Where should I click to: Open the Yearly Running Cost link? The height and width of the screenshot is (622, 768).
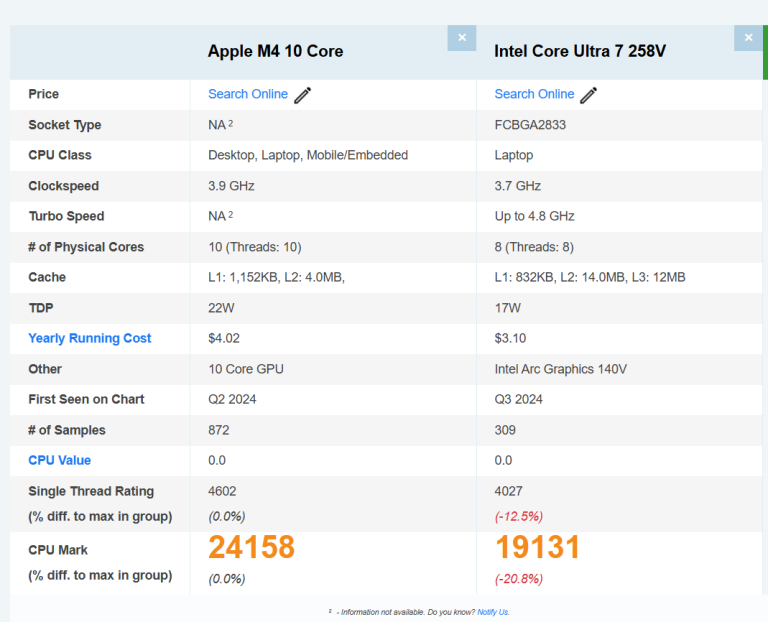[90, 338]
